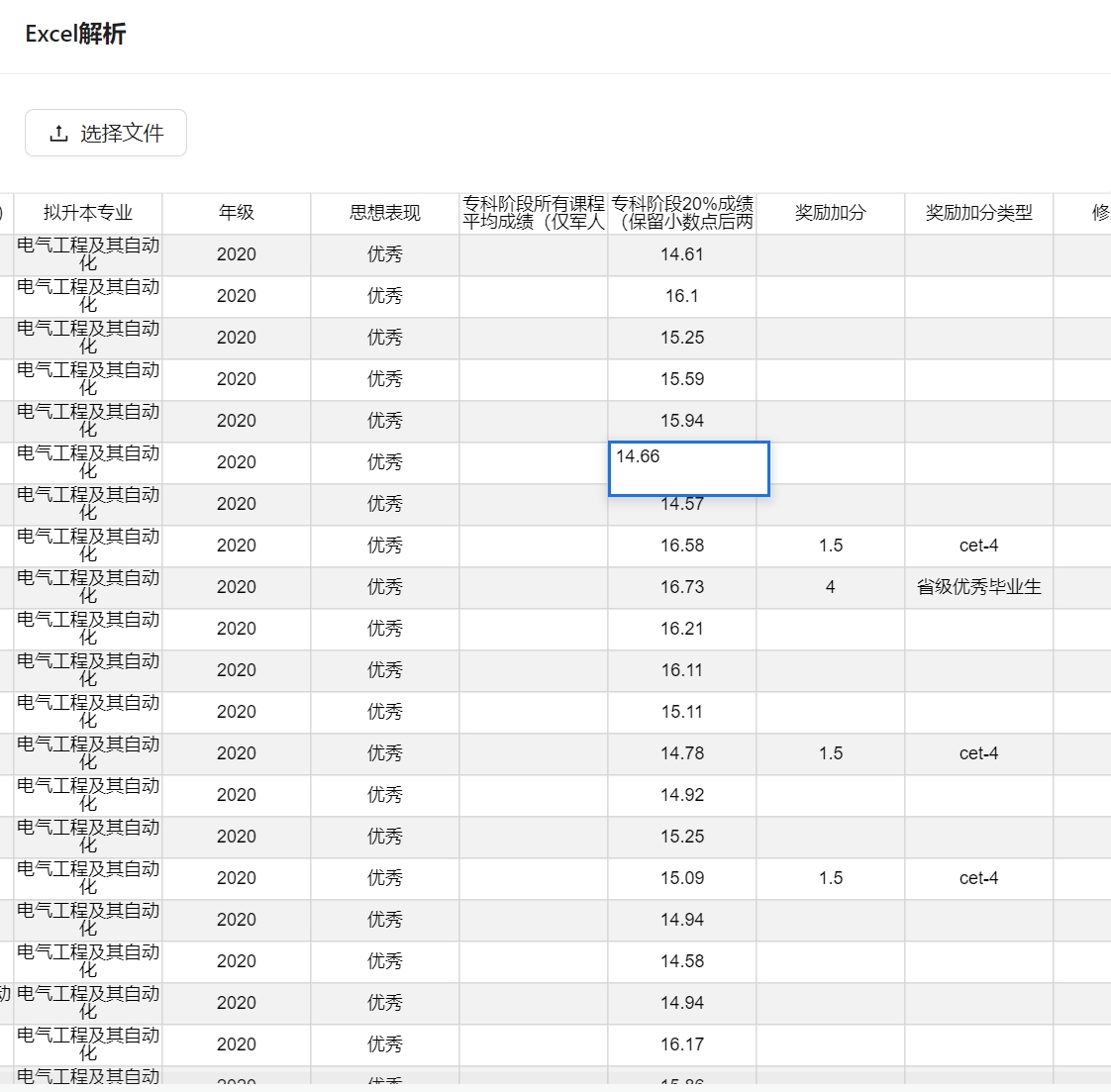Click the 专科阶段所有课程平均成绩 column header
The height and width of the screenshot is (1092, 1111).
pyautogui.click(x=534, y=213)
